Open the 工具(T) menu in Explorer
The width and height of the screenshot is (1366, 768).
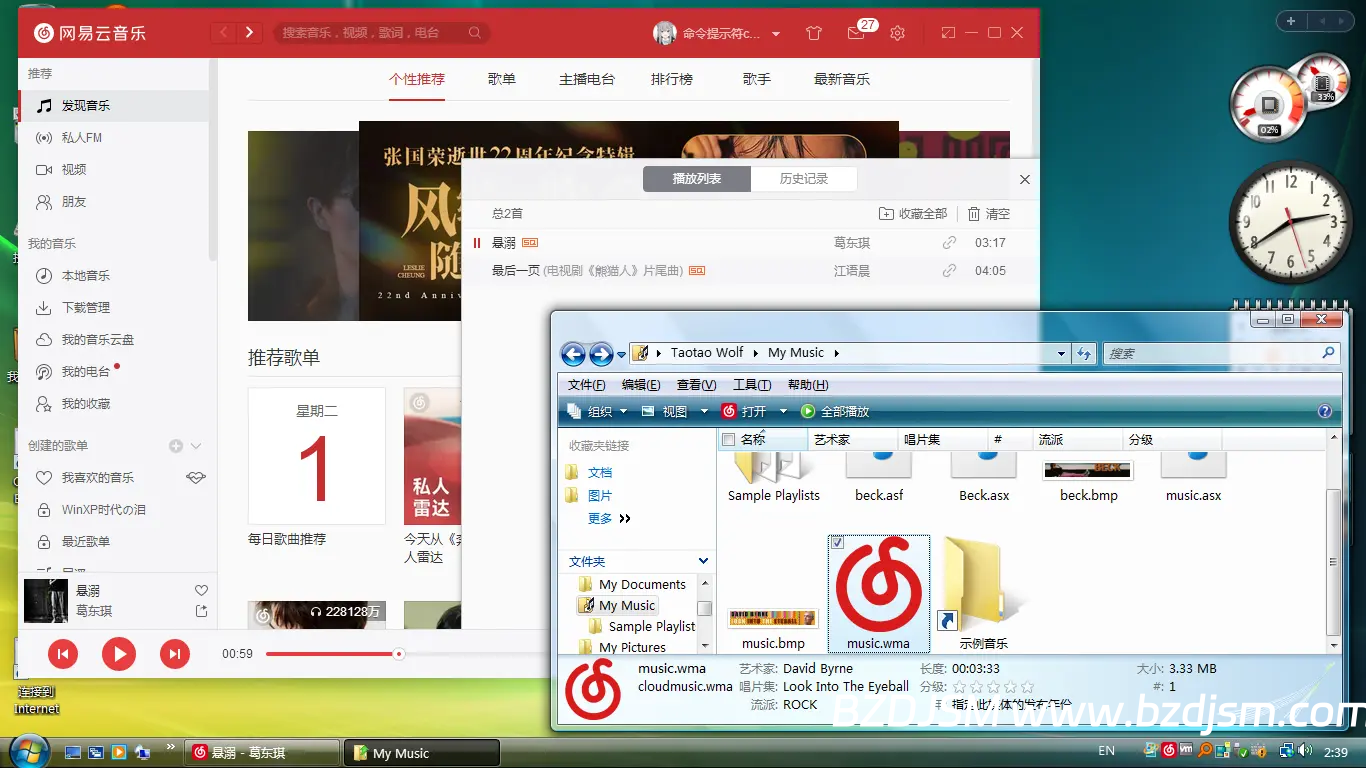752,385
